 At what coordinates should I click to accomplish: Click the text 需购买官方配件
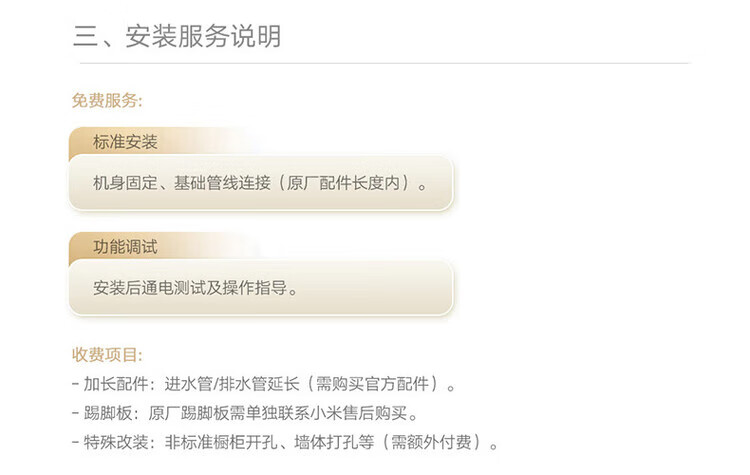point(372,384)
